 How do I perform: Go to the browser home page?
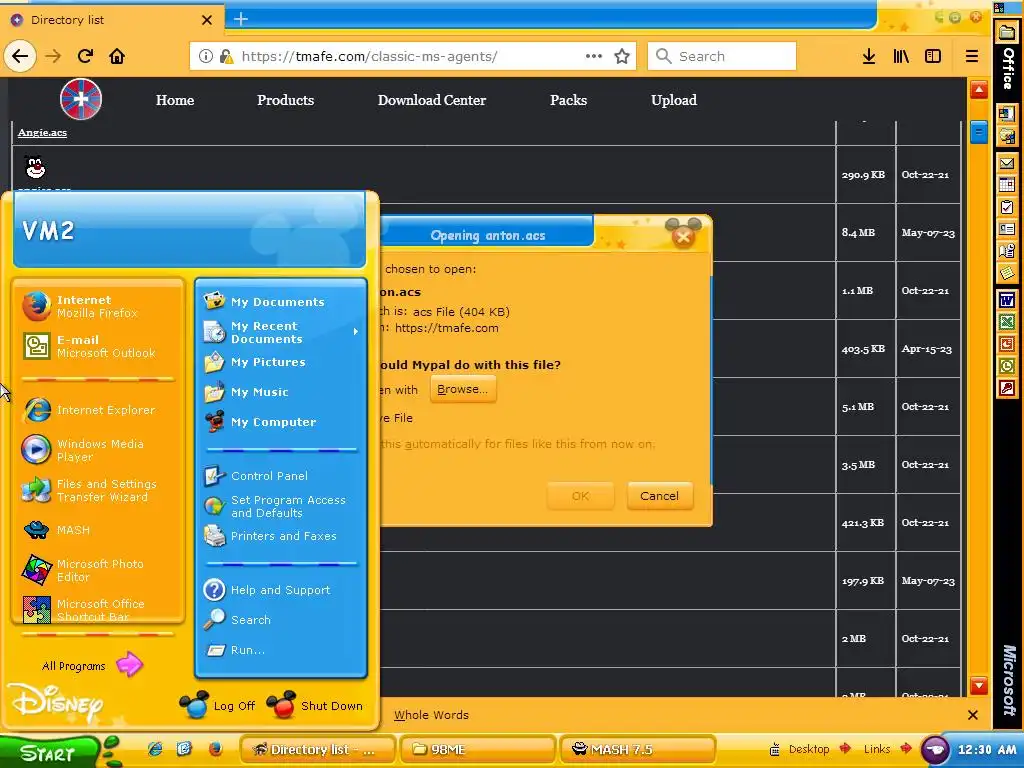pyautogui.click(x=117, y=56)
